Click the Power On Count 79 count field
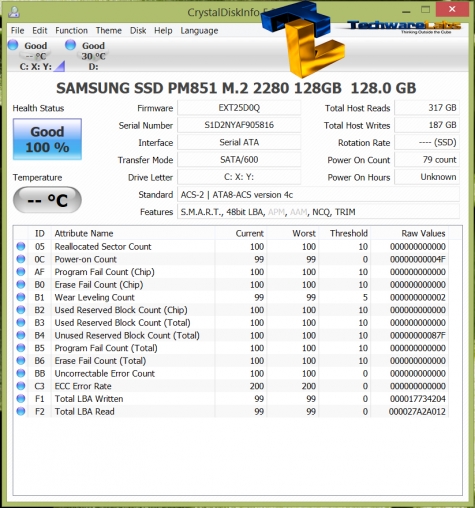The height and width of the screenshot is (508, 475). pos(427,160)
